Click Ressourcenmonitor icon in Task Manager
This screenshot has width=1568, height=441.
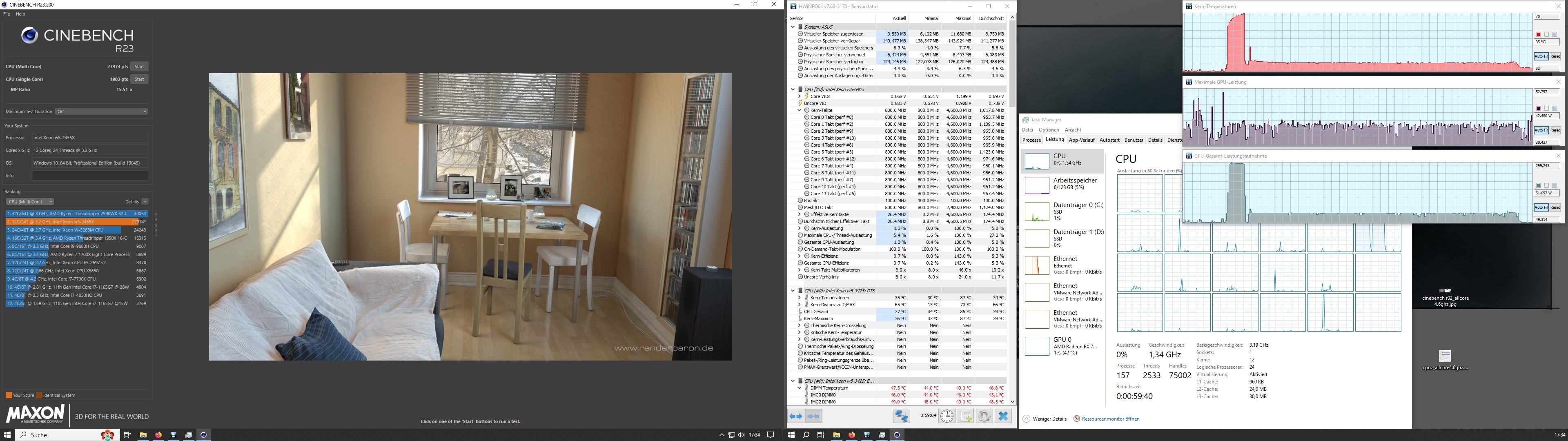1077,419
